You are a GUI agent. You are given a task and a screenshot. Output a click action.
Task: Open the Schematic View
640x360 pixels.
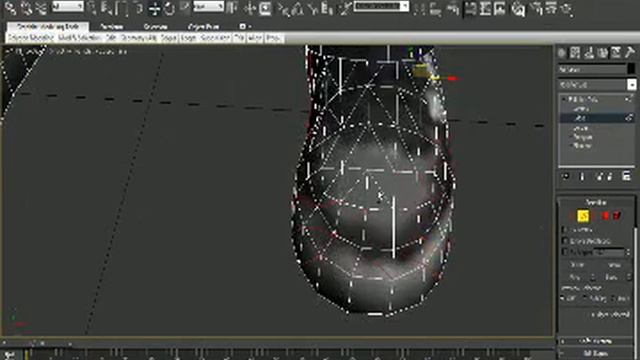[500, 9]
